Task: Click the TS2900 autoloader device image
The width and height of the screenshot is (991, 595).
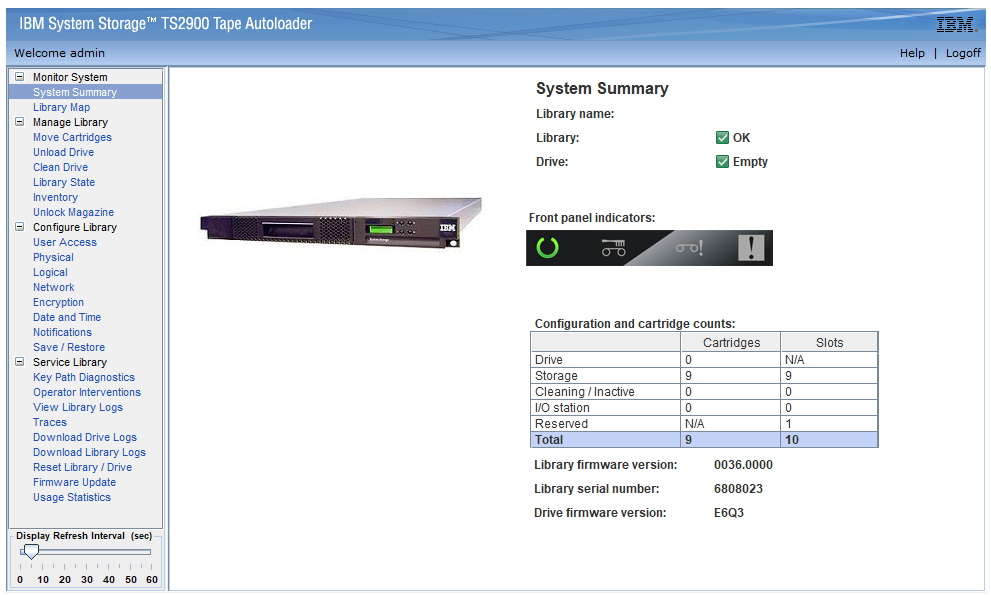Action: 341,223
